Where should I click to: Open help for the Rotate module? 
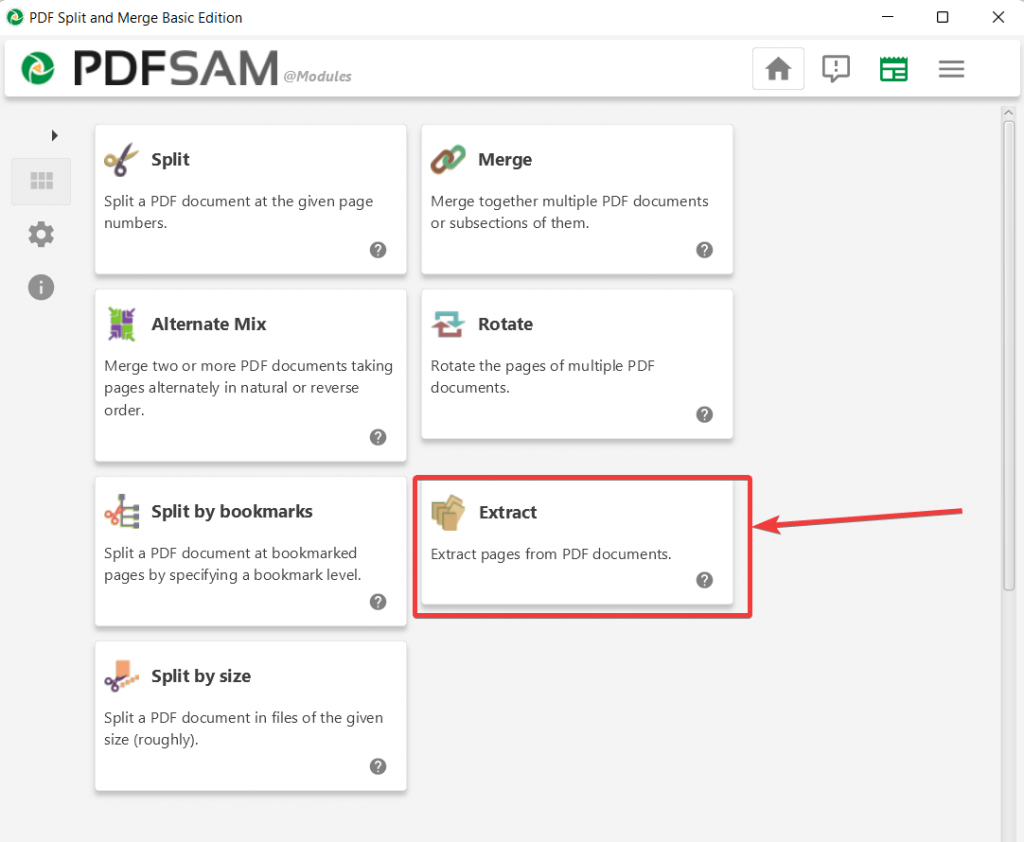pos(704,414)
